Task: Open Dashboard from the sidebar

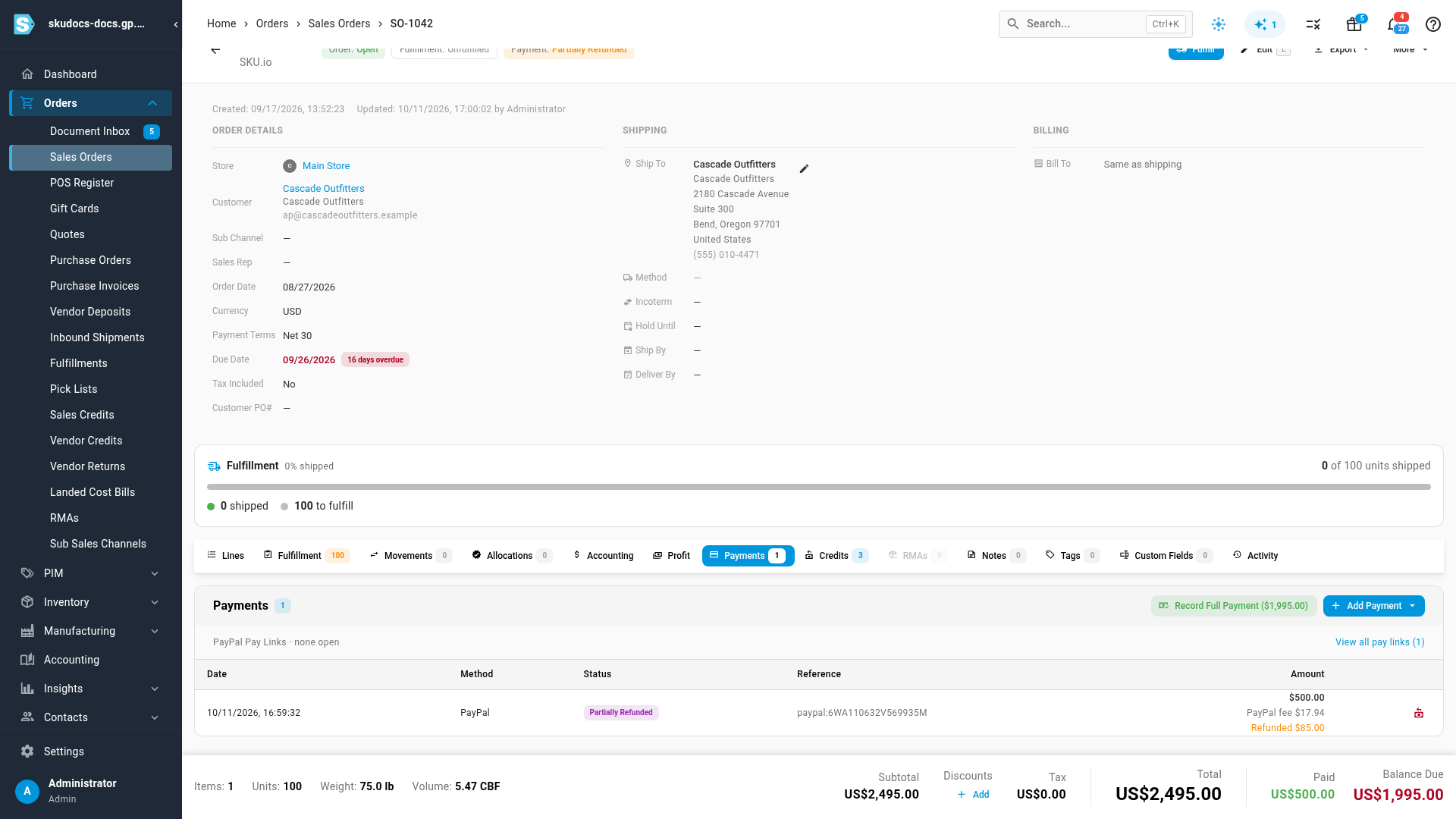Action: (91, 74)
